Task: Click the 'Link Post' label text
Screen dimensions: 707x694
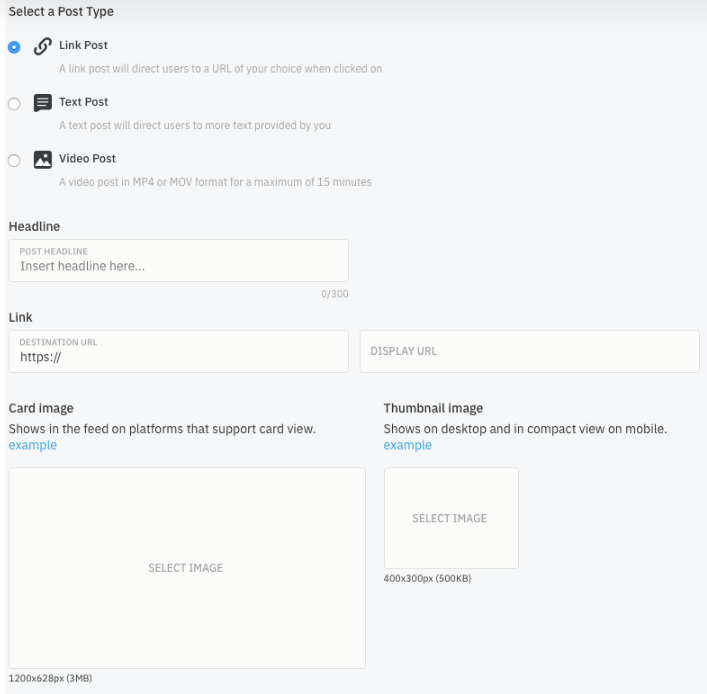Action: [83, 46]
